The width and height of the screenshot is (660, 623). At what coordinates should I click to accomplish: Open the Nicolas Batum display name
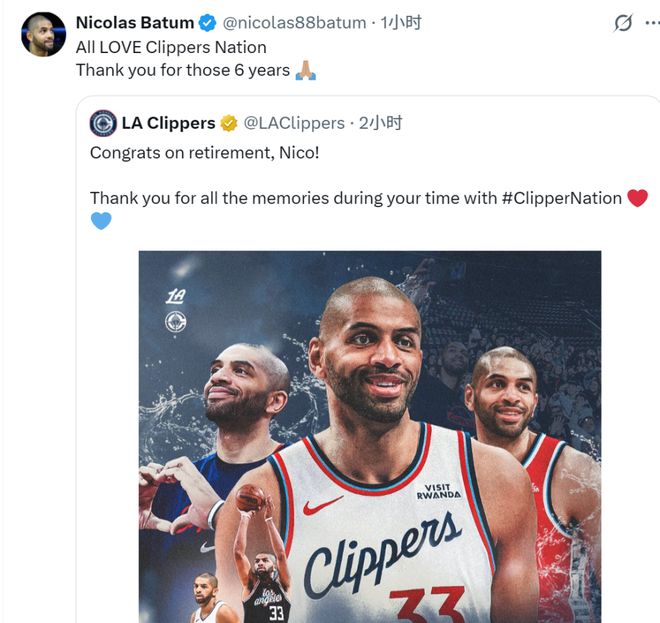[x=135, y=22]
